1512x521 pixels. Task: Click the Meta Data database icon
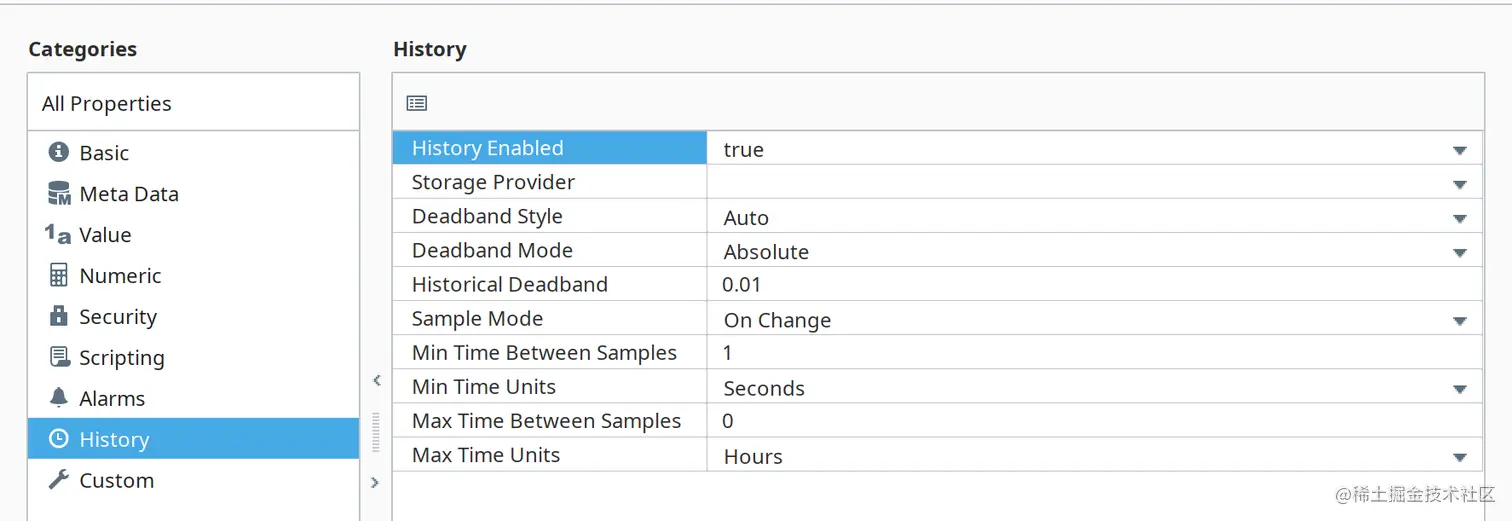59,194
